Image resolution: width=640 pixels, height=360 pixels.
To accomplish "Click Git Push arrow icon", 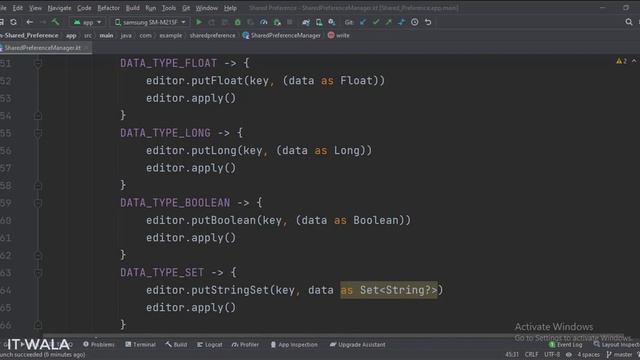I will tap(389, 22).
